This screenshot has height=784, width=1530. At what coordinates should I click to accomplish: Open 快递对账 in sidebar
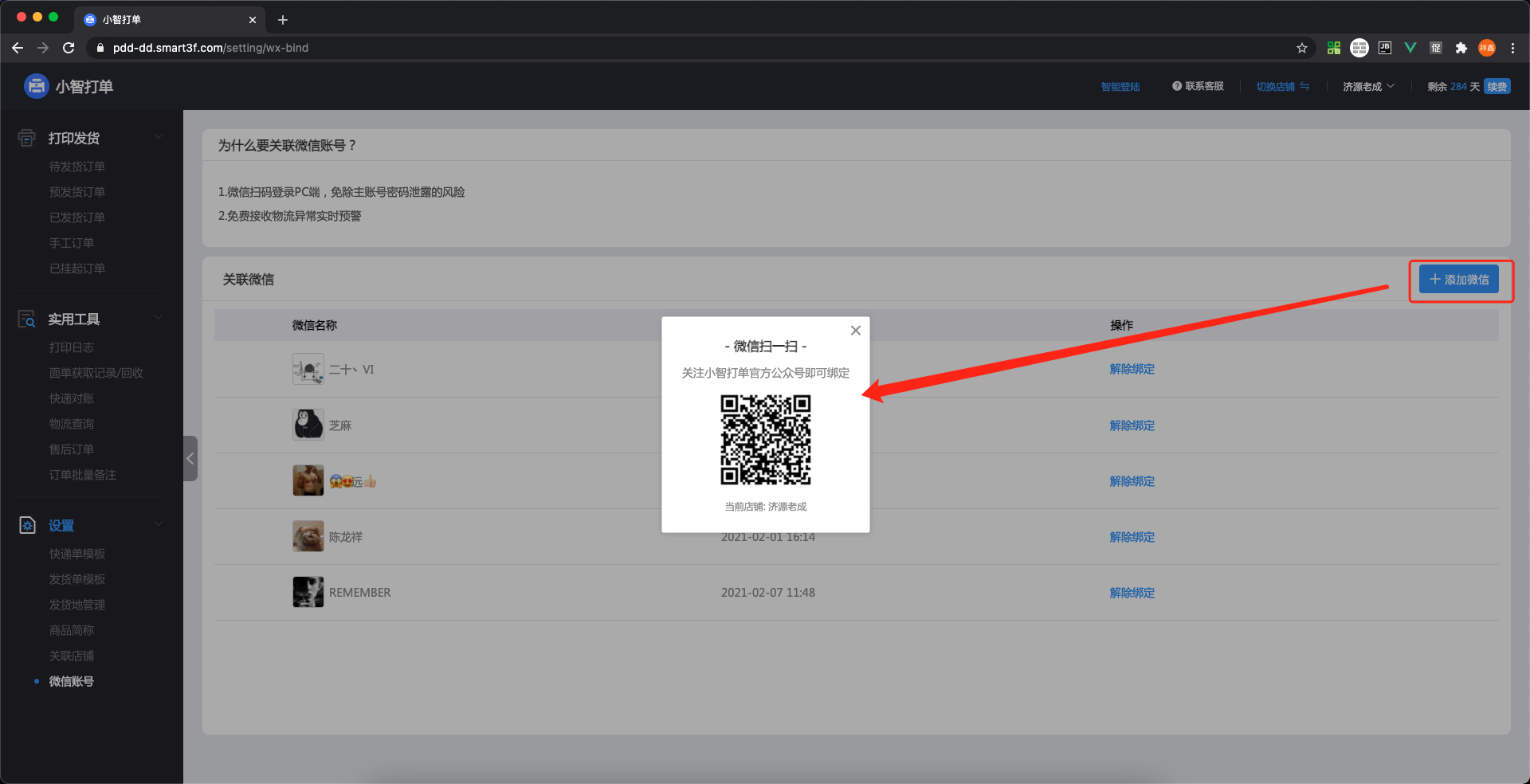point(72,398)
